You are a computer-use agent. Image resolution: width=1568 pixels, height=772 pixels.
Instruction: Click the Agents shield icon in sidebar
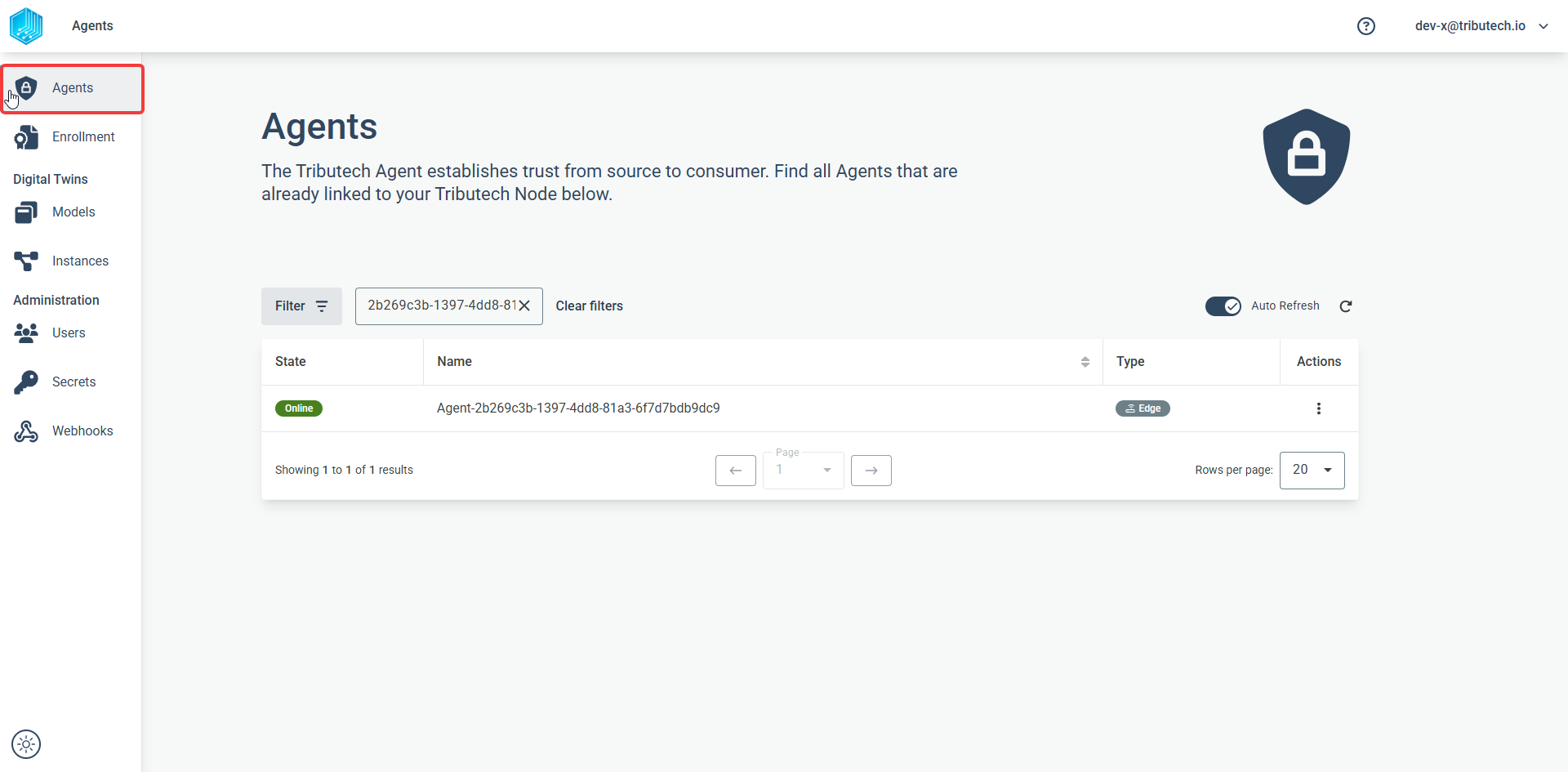(x=26, y=87)
